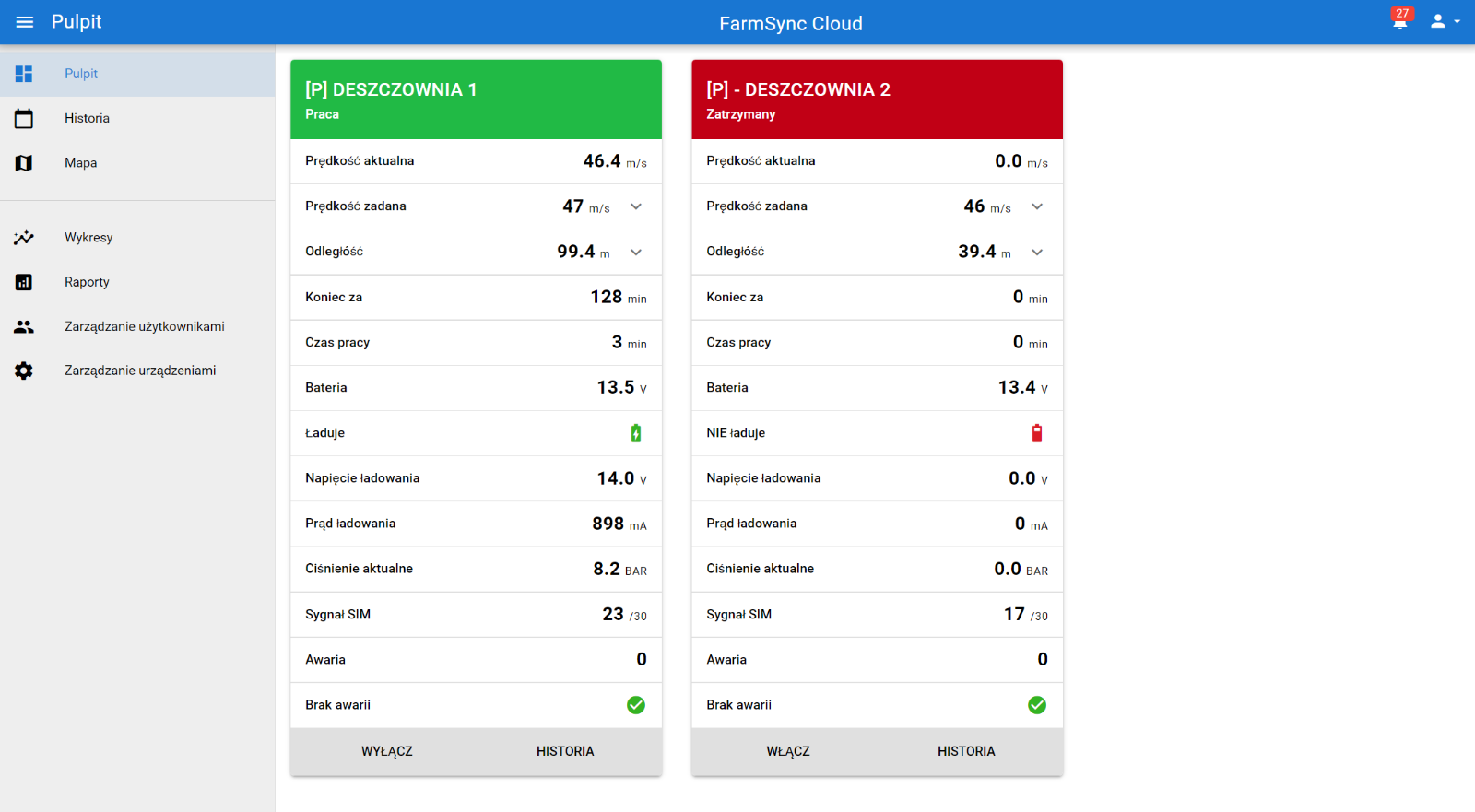
Task: Open notifications bell with 27 alerts
Action: click(x=1399, y=21)
